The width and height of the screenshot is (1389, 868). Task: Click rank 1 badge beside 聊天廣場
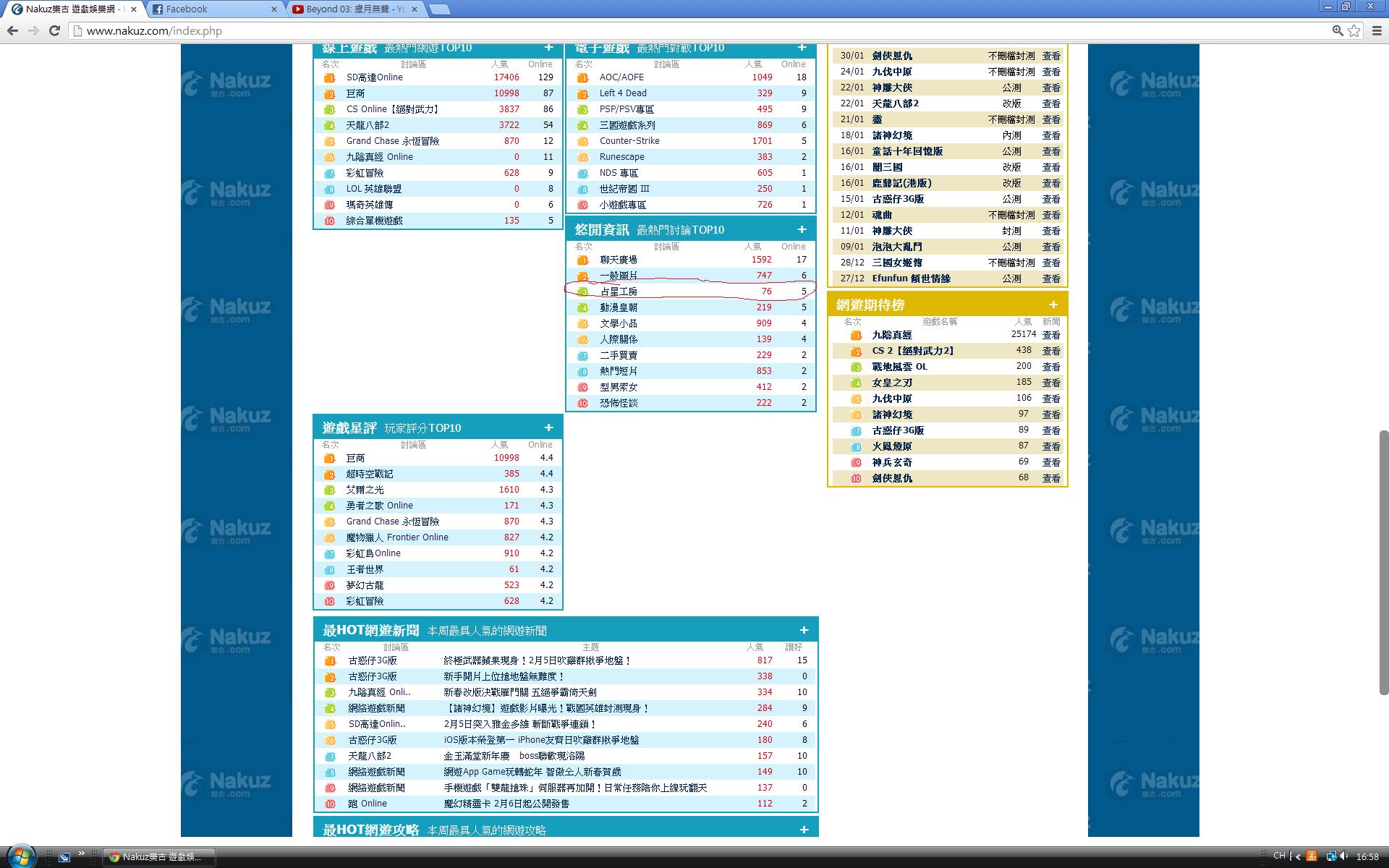pos(582,260)
